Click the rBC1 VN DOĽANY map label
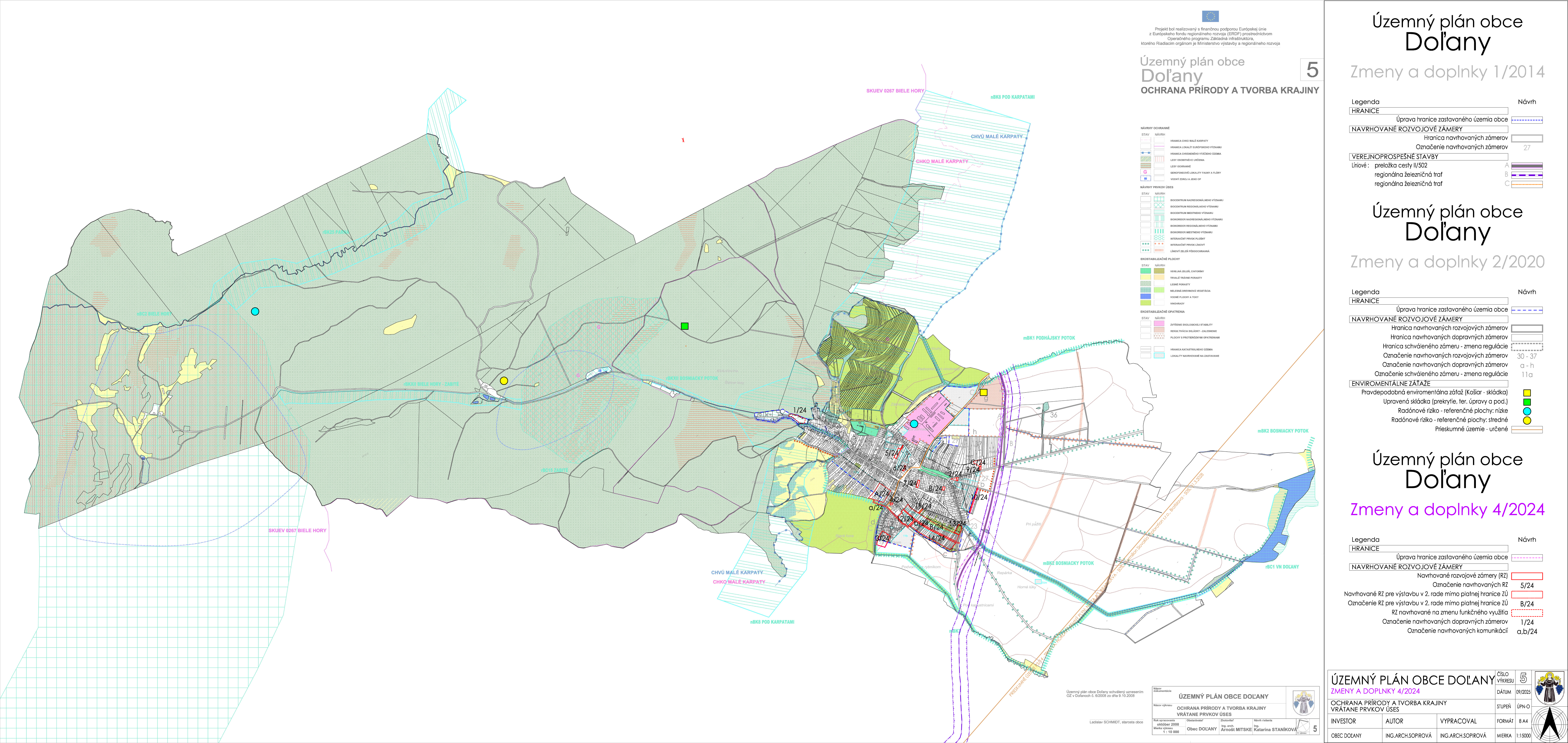The height and width of the screenshot is (743, 1568). point(1282,567)
